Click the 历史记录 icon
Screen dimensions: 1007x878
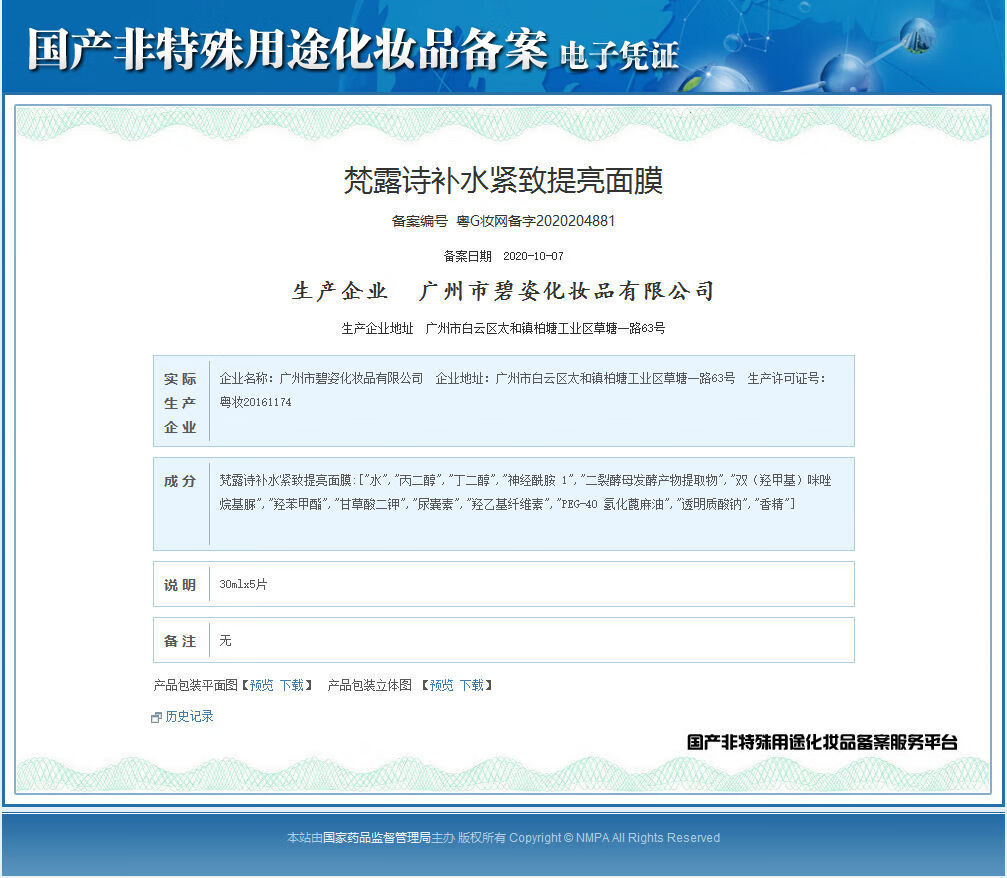coord(156,717)
